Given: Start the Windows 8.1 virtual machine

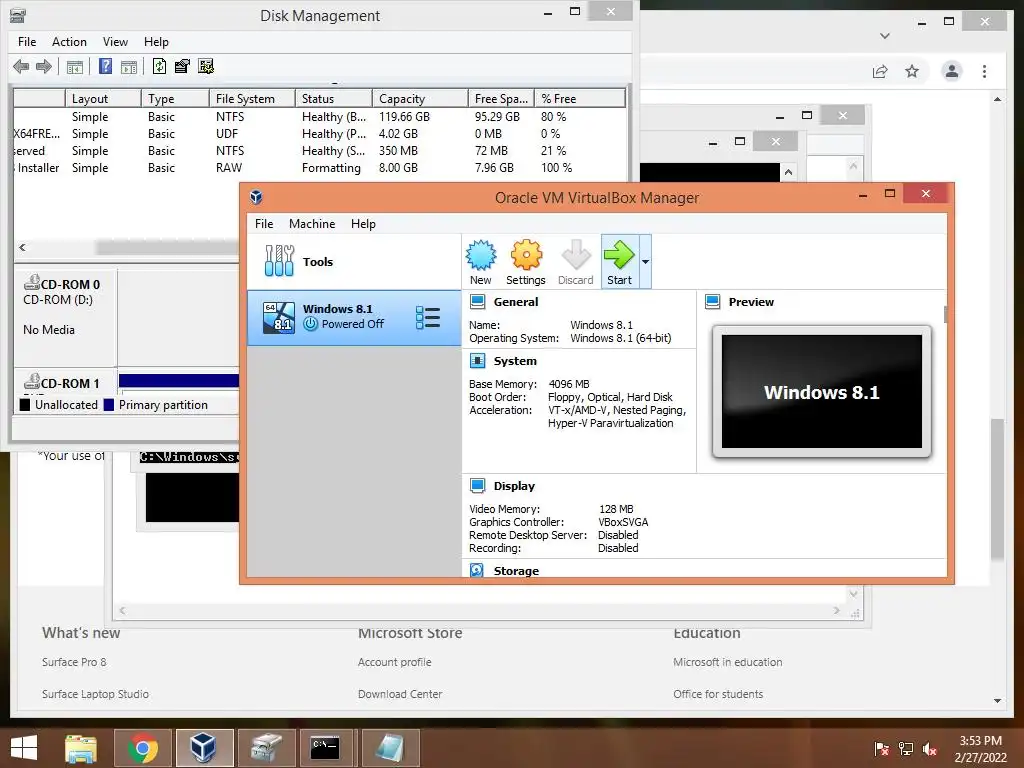Looking at the screenshot, I should pyautogui.click(x=619, y=263).
